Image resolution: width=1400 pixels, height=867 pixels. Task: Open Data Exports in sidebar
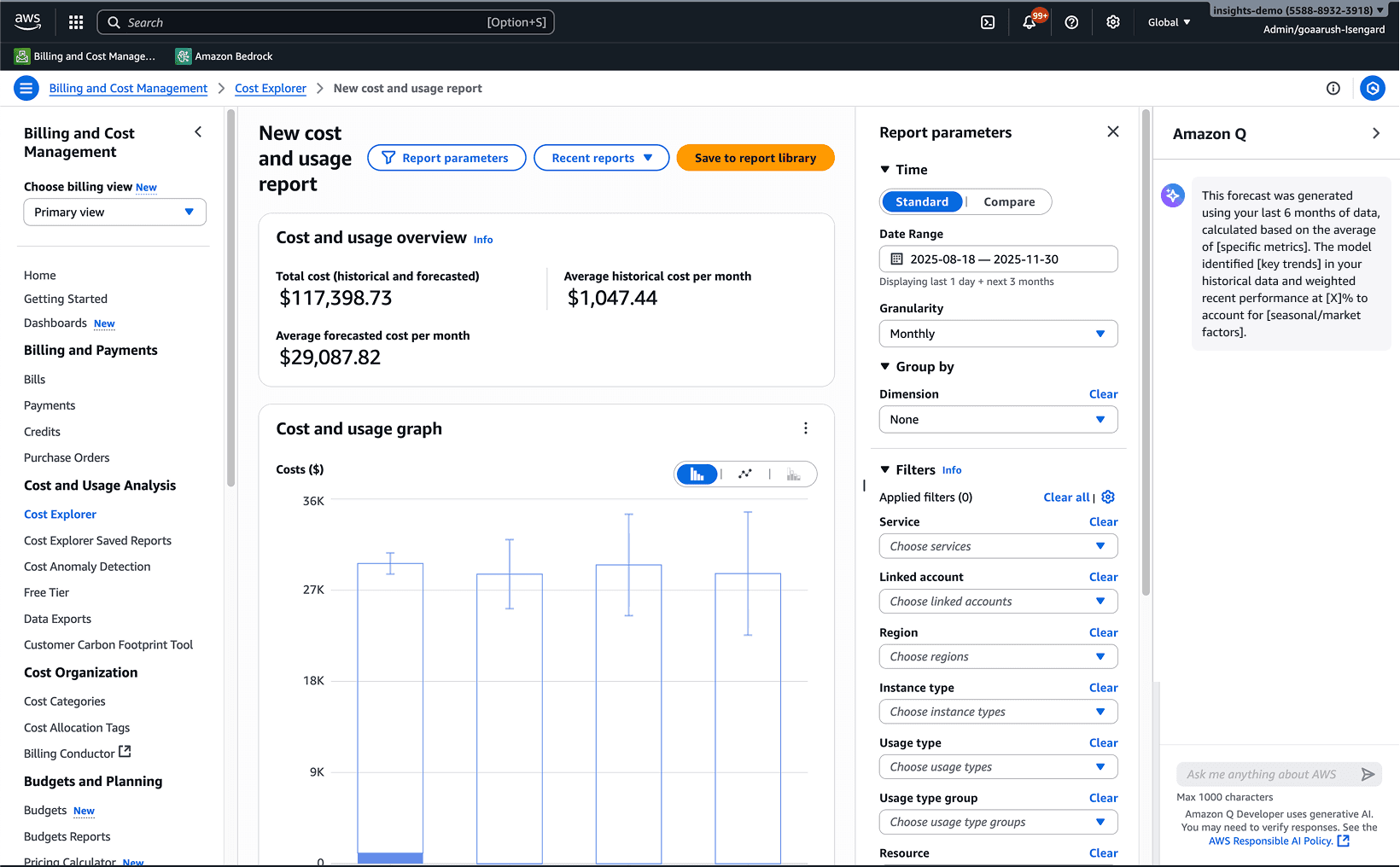pyautogui.click(x=57, y=619)
